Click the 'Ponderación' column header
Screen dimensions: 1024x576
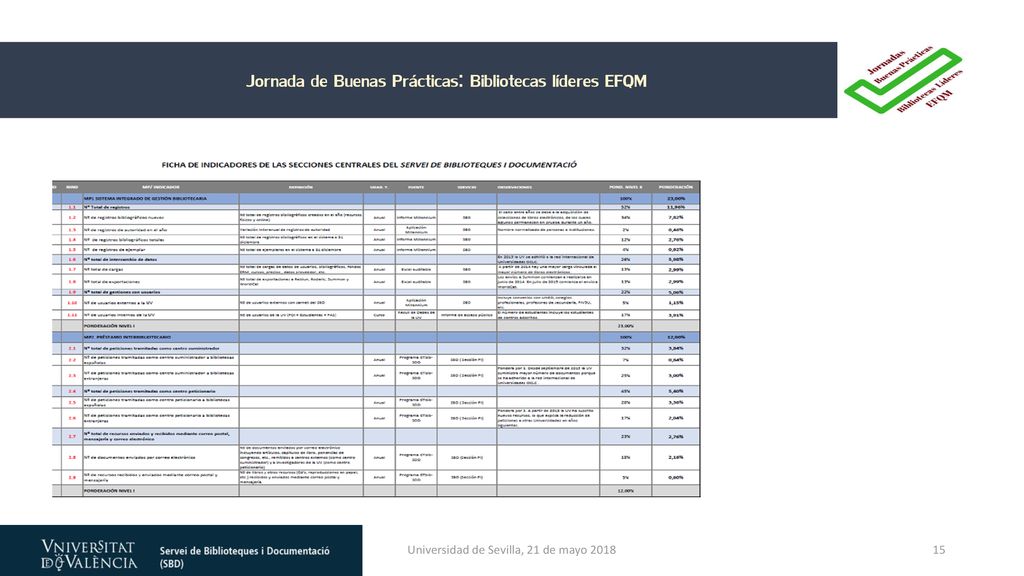point(675,187)
